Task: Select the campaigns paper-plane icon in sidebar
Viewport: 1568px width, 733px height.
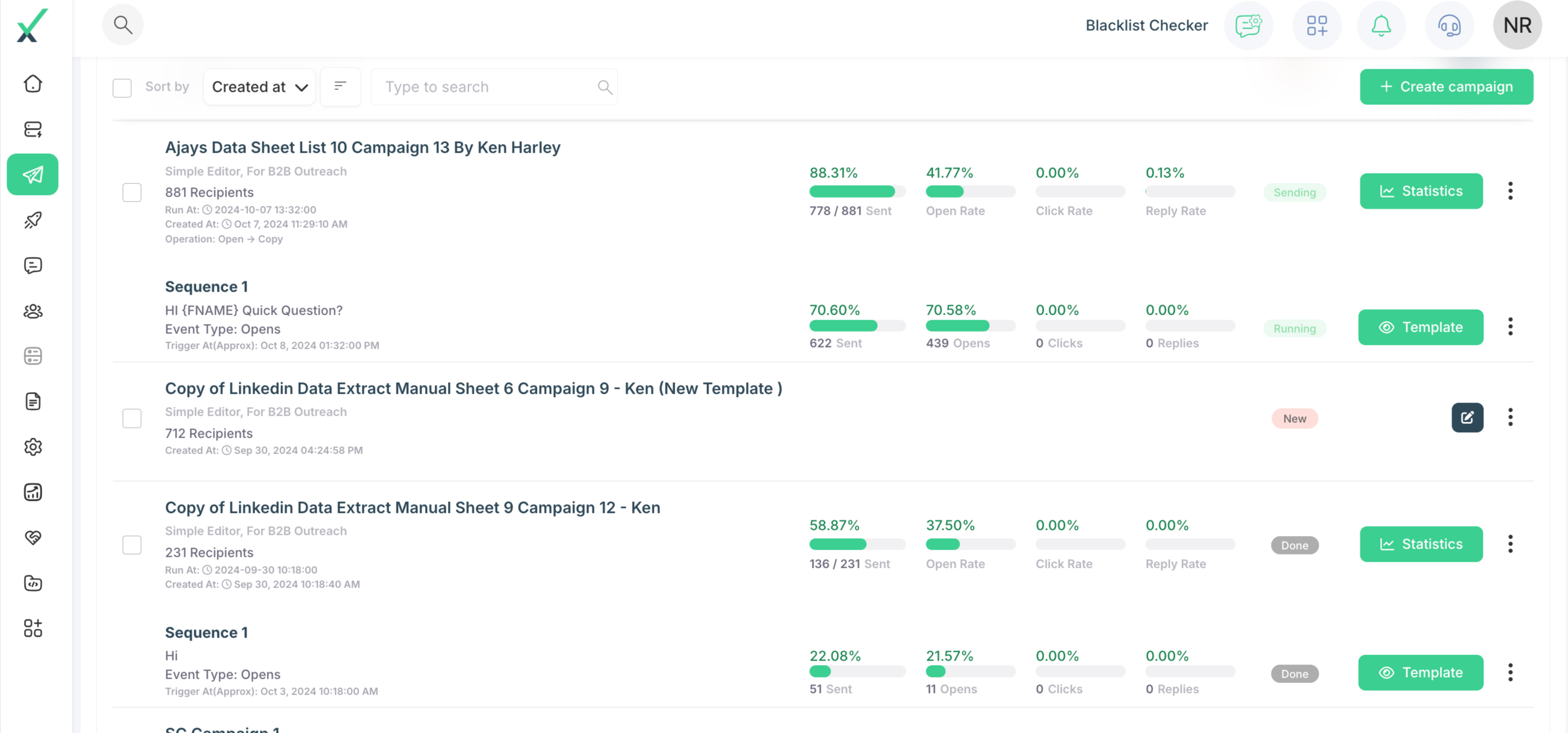Action: tap(33, 175)
